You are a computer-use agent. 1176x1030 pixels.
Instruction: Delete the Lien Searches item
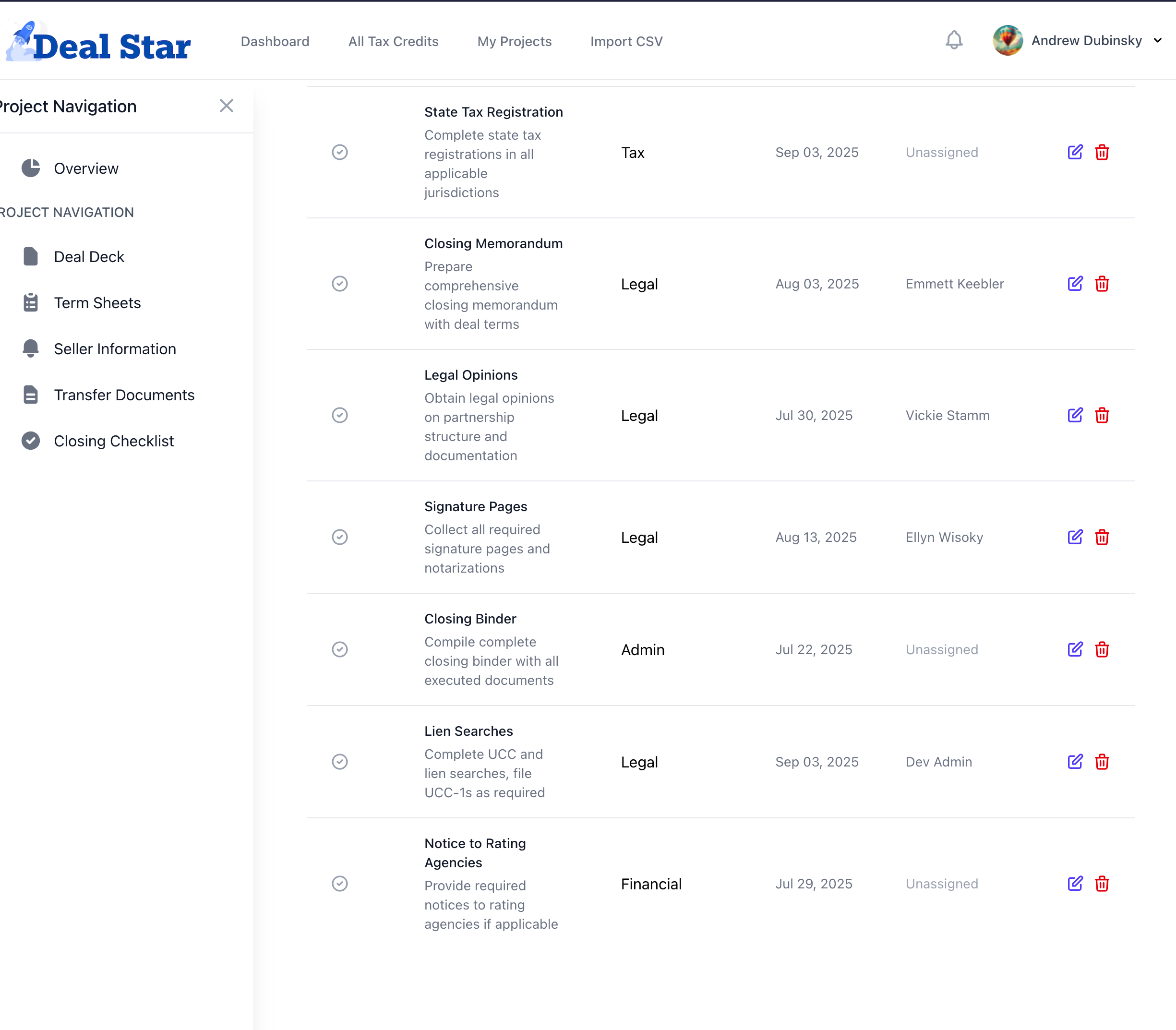(1101, 762)
